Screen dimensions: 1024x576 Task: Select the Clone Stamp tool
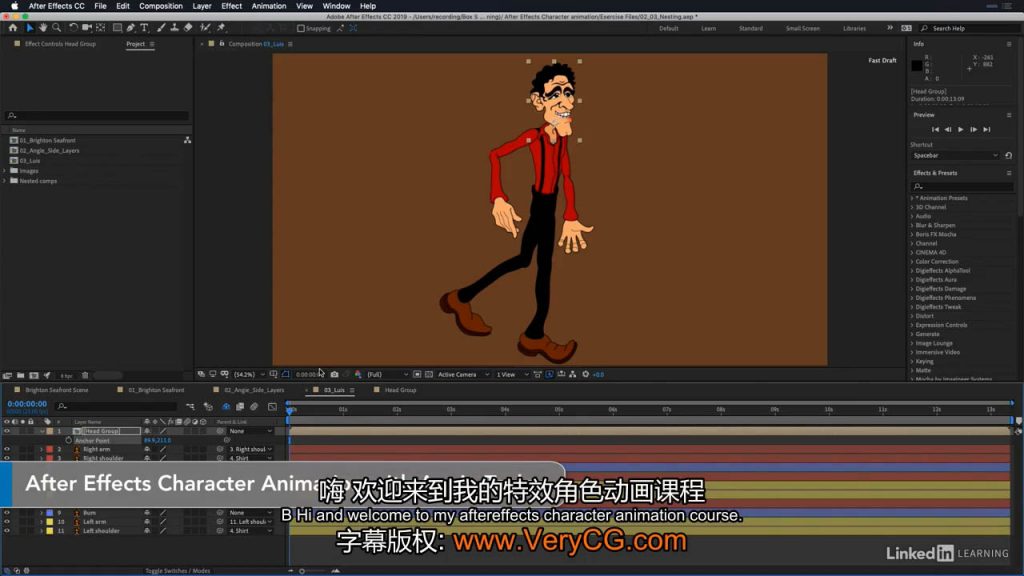174,28
